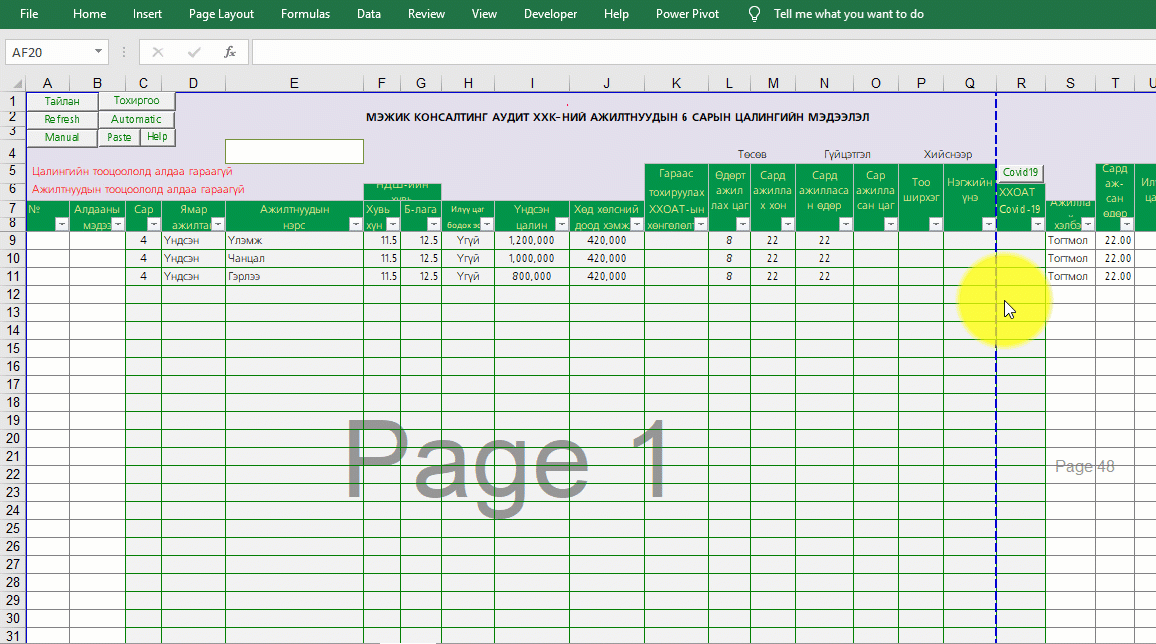
Task: Click the white input box above column E
Action: pos(294,151)
